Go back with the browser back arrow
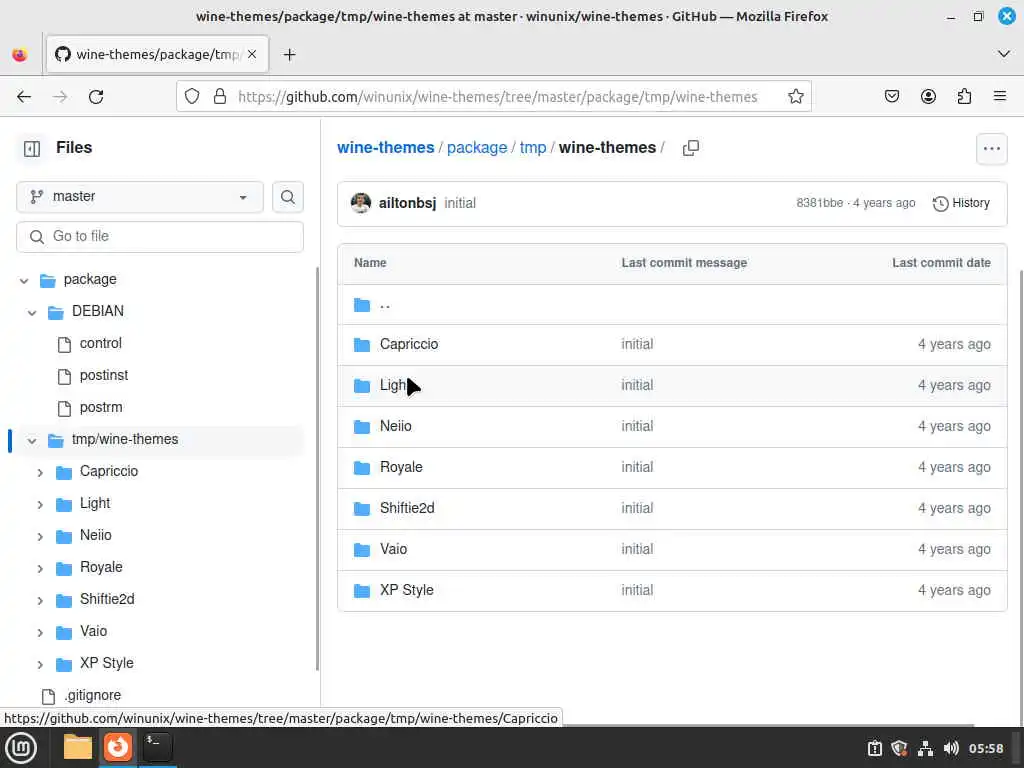 pos(24,97)
